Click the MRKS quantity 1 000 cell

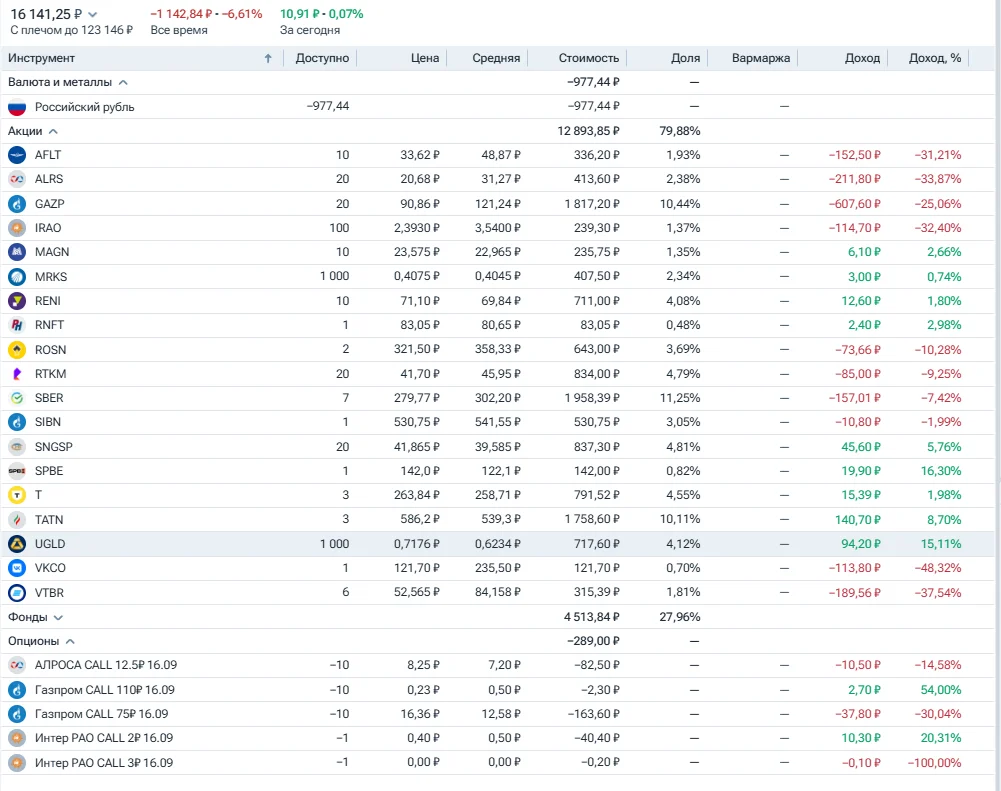tap(335, 276)
